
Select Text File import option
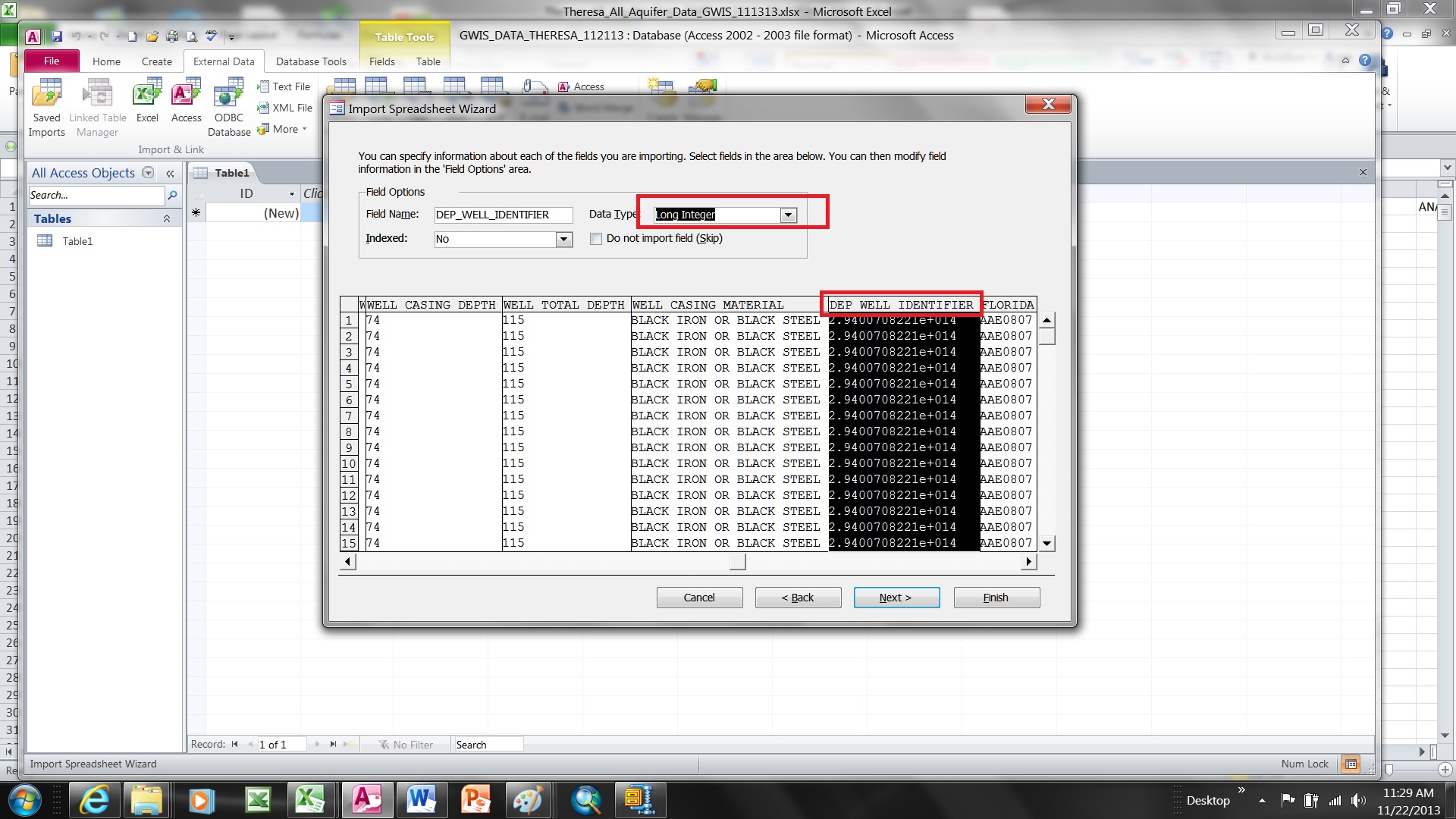point(284,86)
